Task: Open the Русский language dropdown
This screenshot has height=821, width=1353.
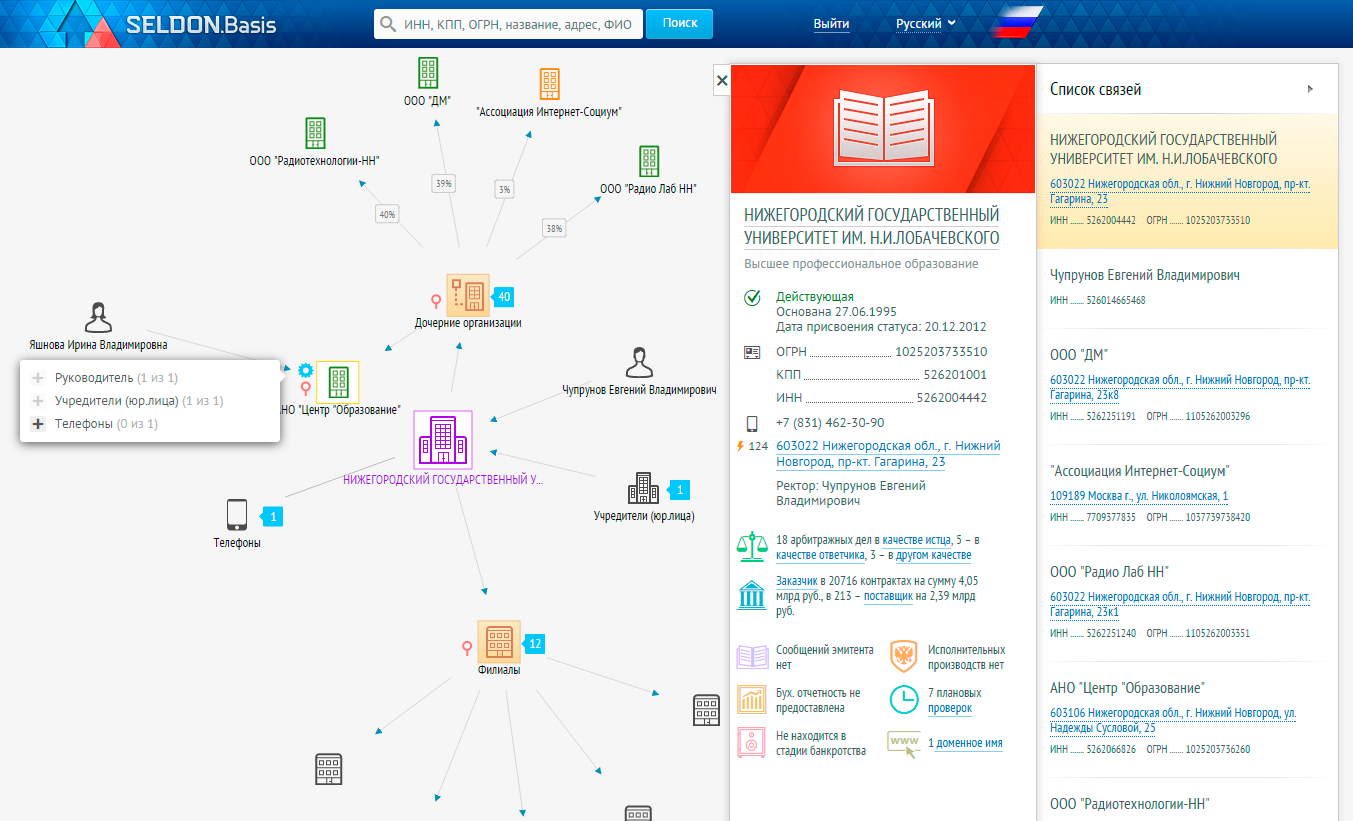Action: [x=926, y=23]
